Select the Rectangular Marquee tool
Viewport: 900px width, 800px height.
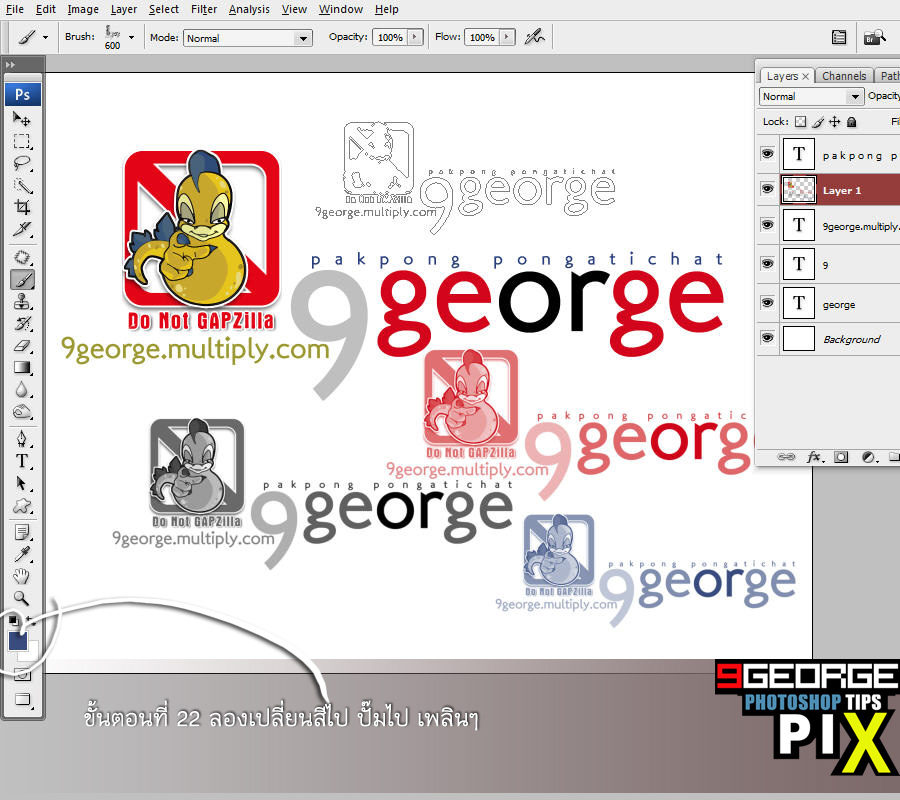22,141
